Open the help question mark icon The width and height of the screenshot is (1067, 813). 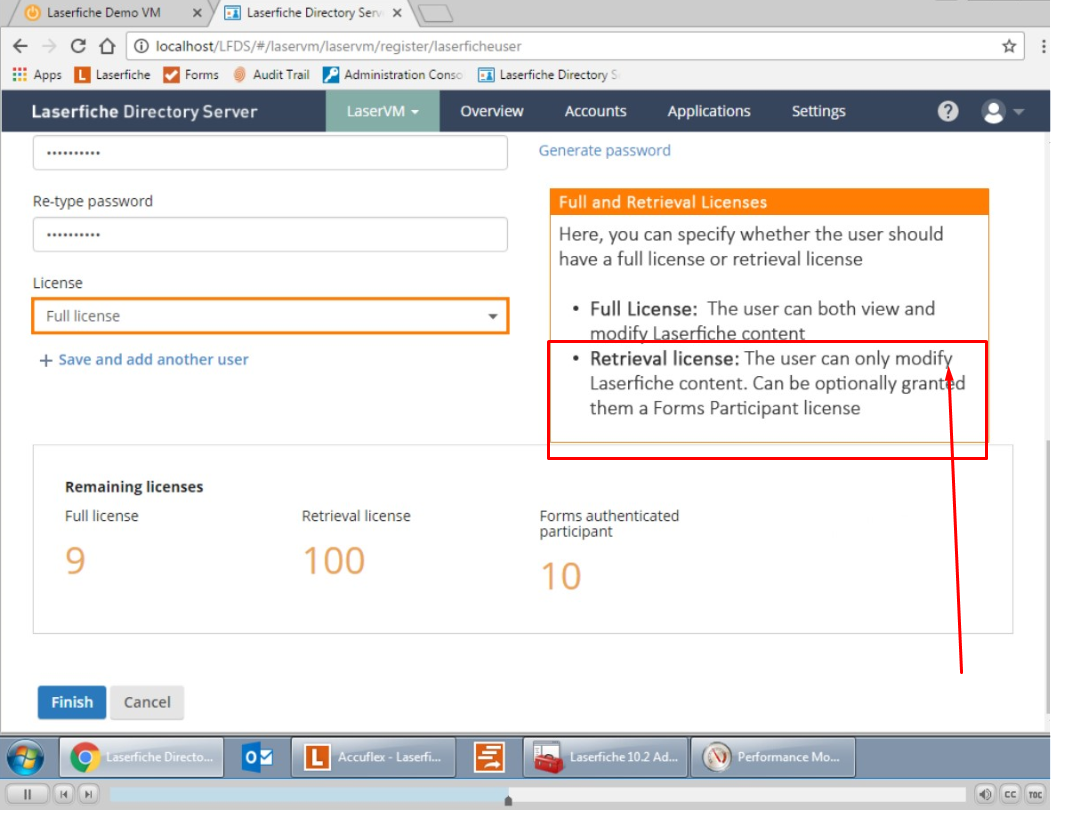[x=948, y=111]
